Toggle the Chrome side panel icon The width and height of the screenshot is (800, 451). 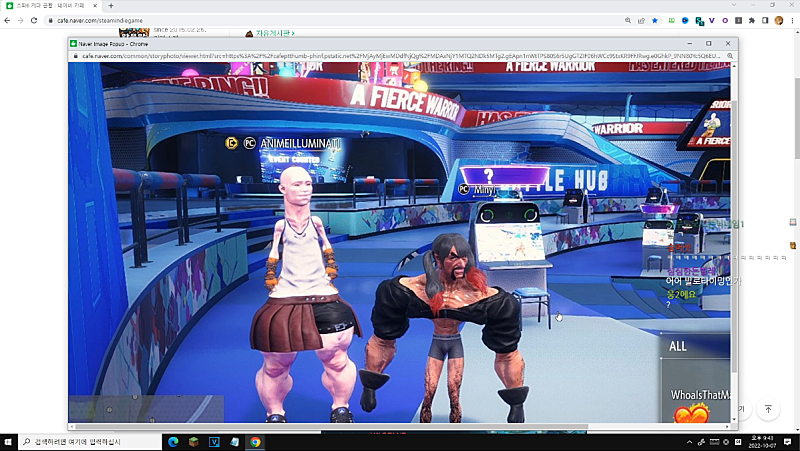tap(765, 20)
